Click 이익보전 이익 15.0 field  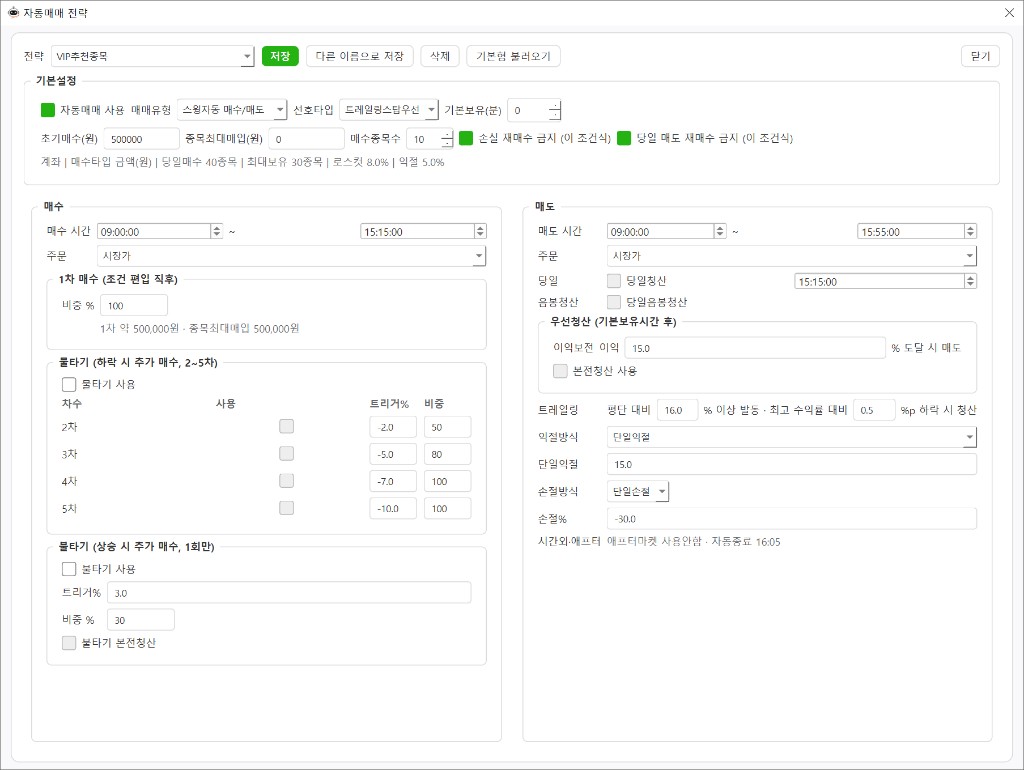pyautogui.click(x=755, y=348)
